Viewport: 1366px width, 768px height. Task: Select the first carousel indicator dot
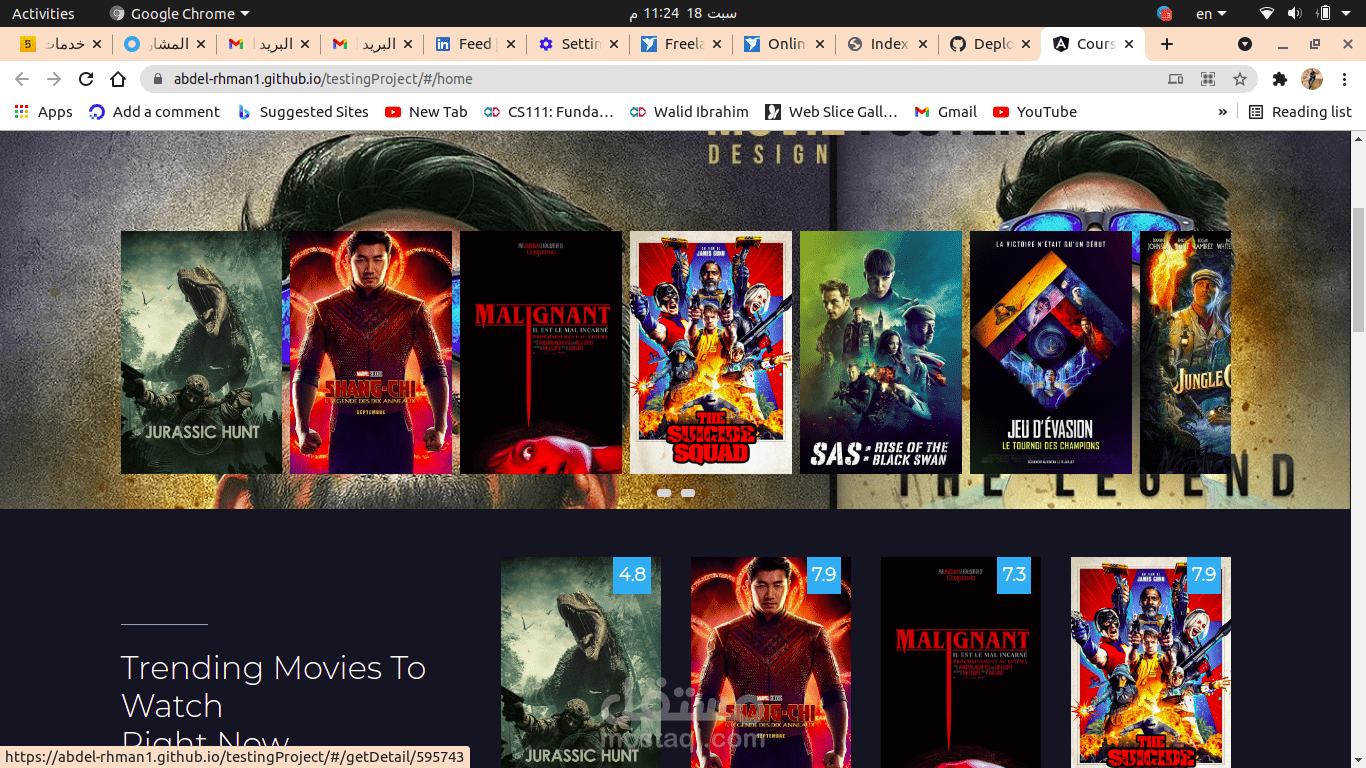coord(664,493)
